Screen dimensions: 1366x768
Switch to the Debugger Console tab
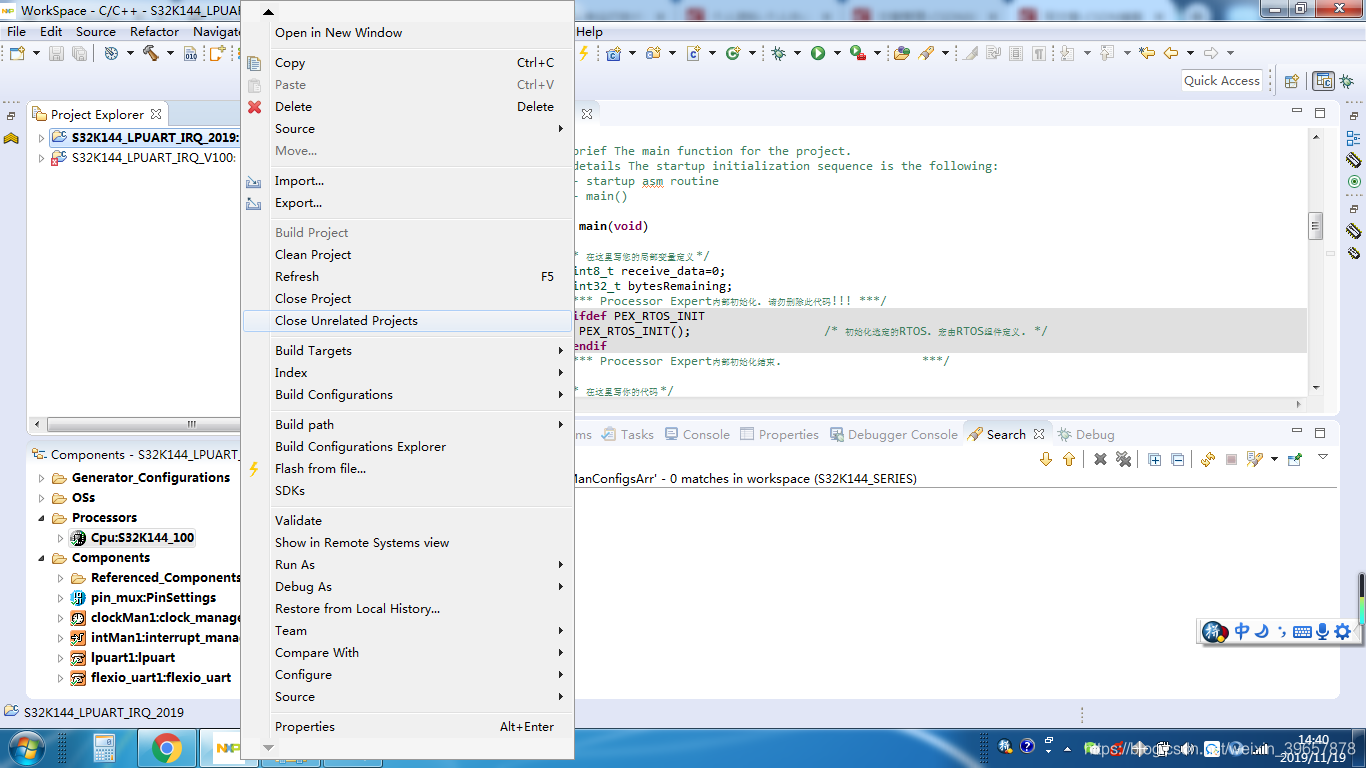[x=892, y=434]
